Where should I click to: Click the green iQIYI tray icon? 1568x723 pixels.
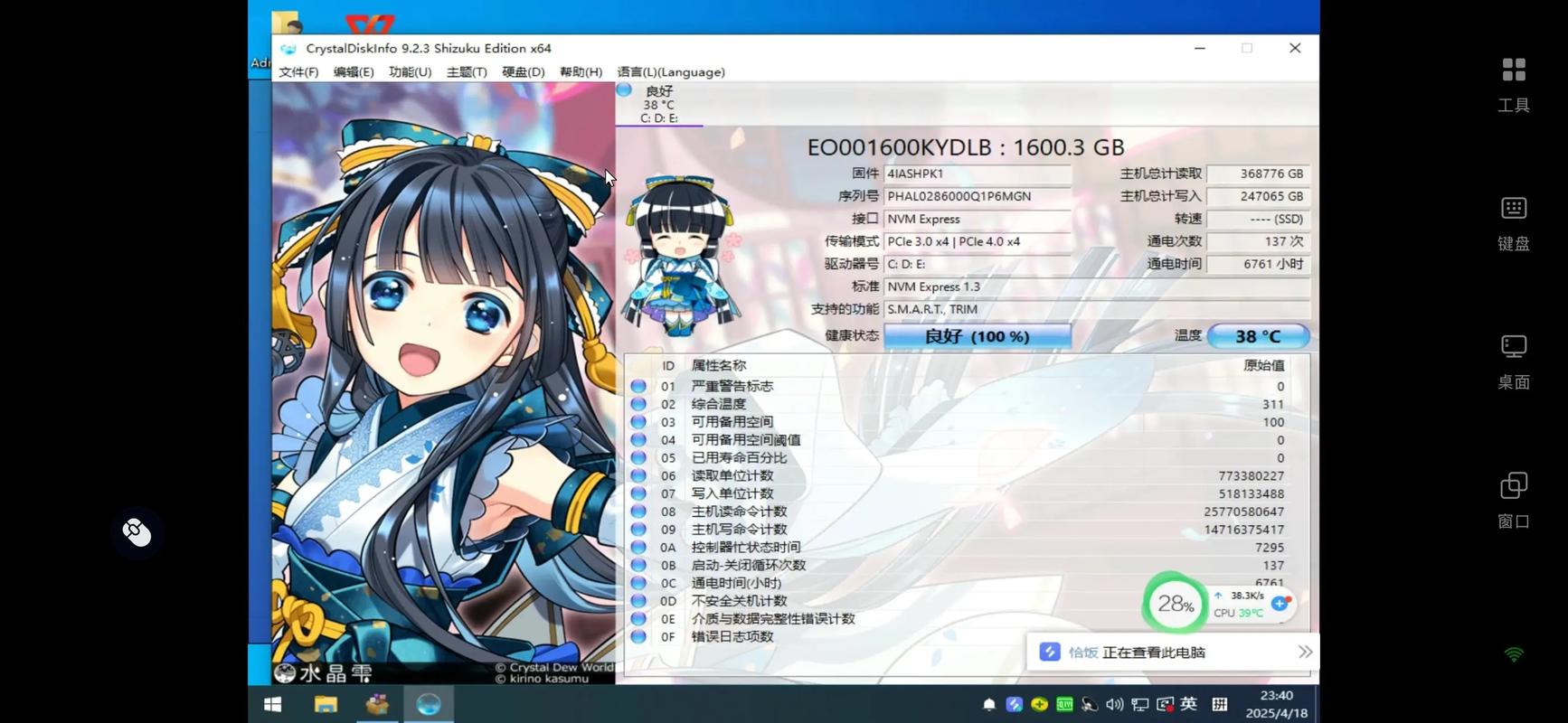pos(1064,704)
